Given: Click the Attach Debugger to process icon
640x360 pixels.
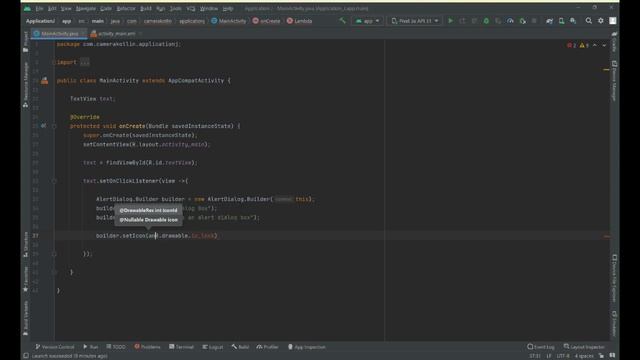Looking at the screenshot, I should point(522,21).
